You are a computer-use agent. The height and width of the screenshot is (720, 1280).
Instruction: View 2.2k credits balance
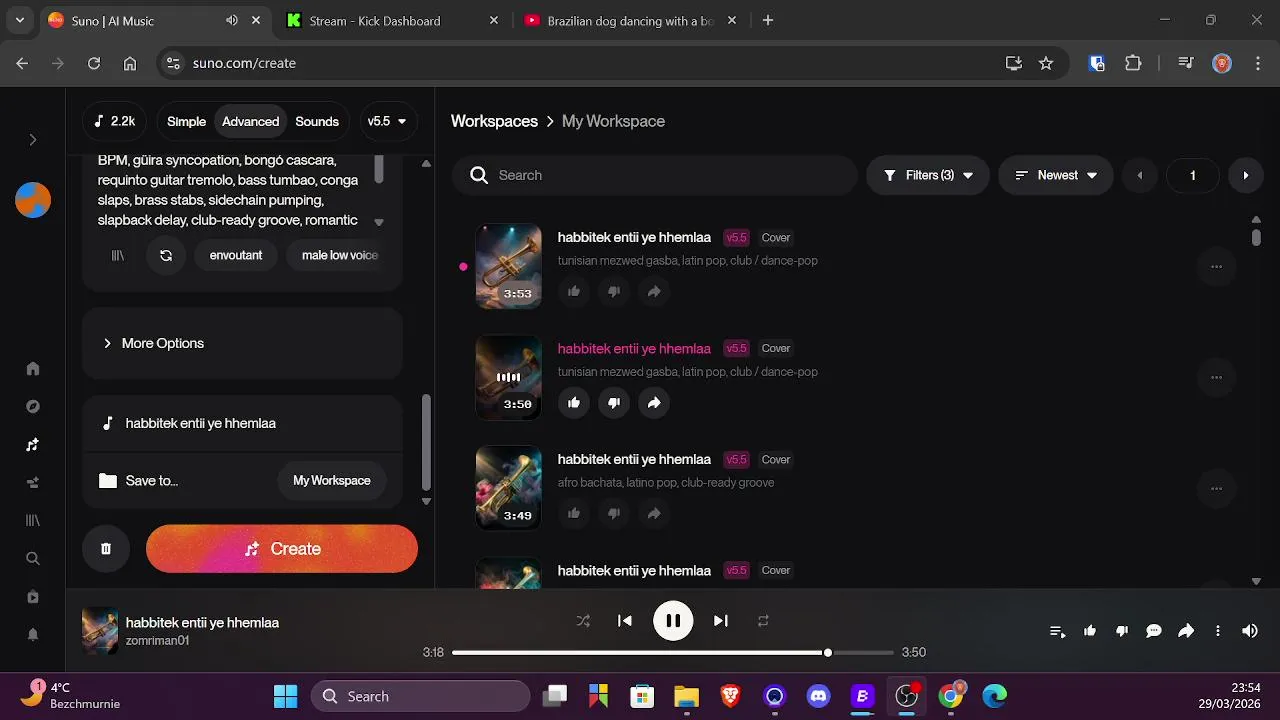(x=114, y=121)
